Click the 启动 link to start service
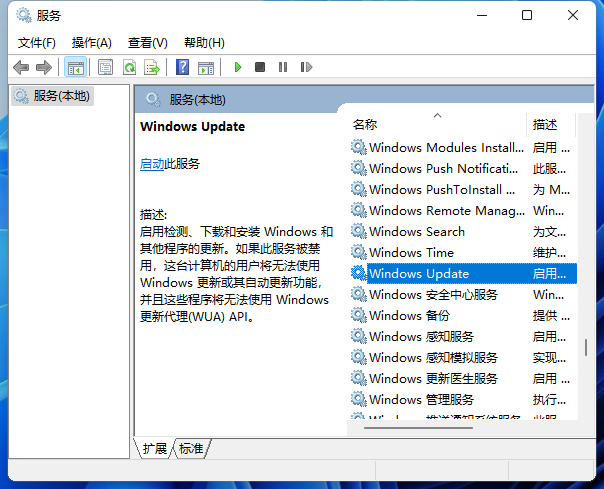 pos(152,164)
